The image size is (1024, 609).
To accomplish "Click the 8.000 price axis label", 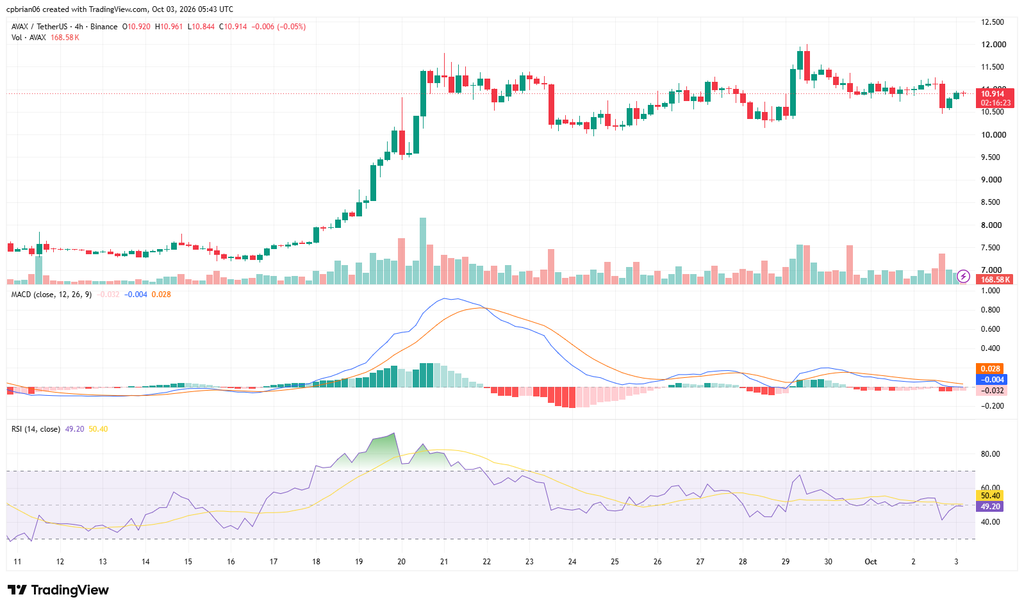I will pos(993,225).
